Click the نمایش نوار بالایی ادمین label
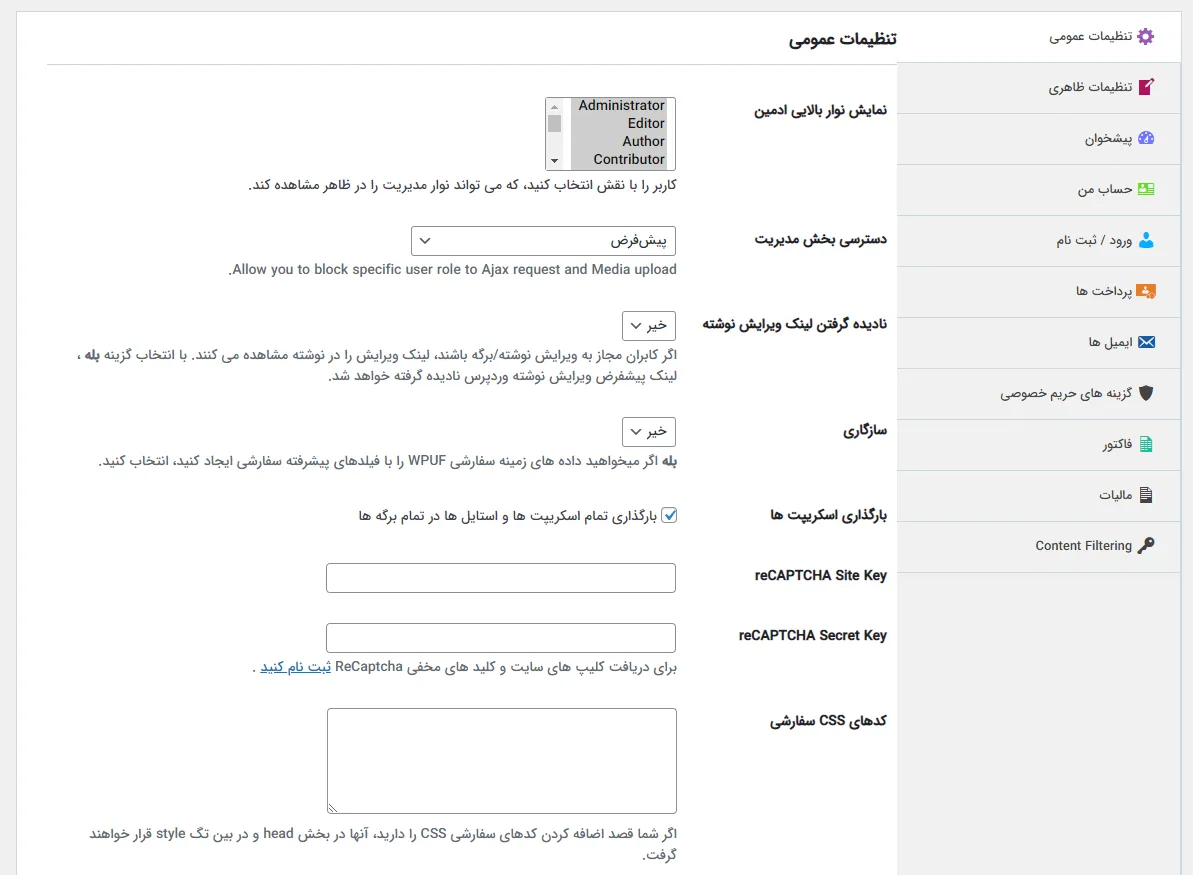 [x=820, y=110]
